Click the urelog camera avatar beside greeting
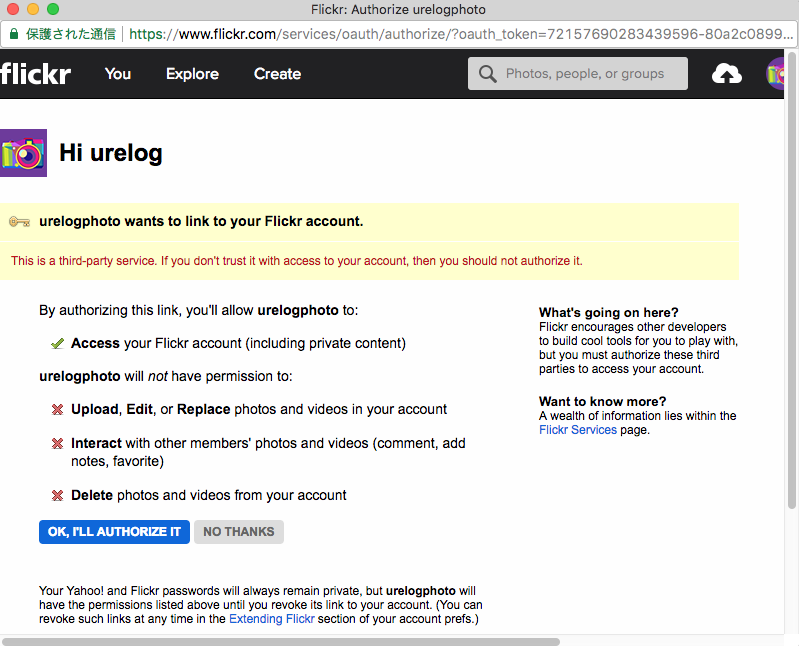This screenshot has height=646, width=799. (x=23, y=153)
